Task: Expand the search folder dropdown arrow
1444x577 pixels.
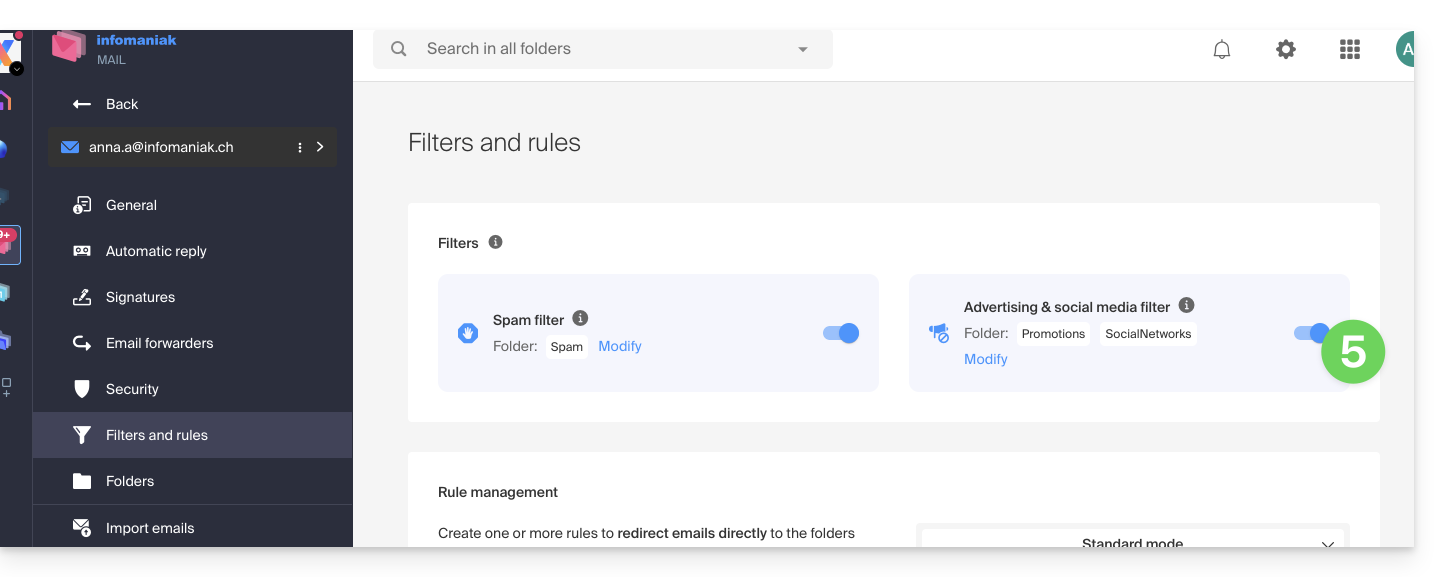Action: pyautogui.click(x=802, y=49)
